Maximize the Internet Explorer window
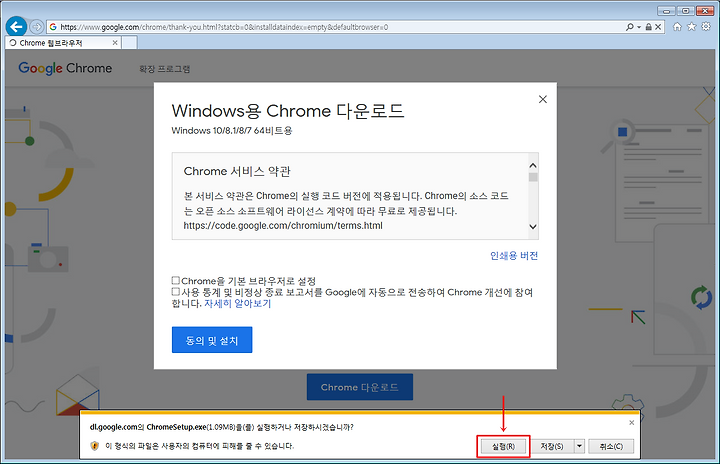 point(686,11)
